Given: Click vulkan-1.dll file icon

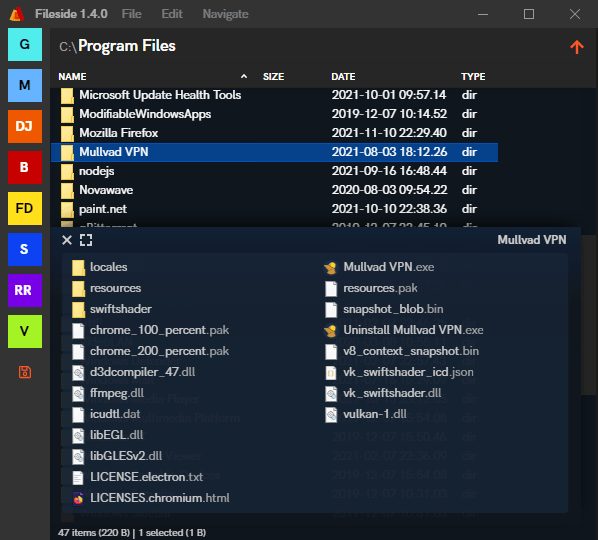Looking at the screenshot, I should click(331, 415).
